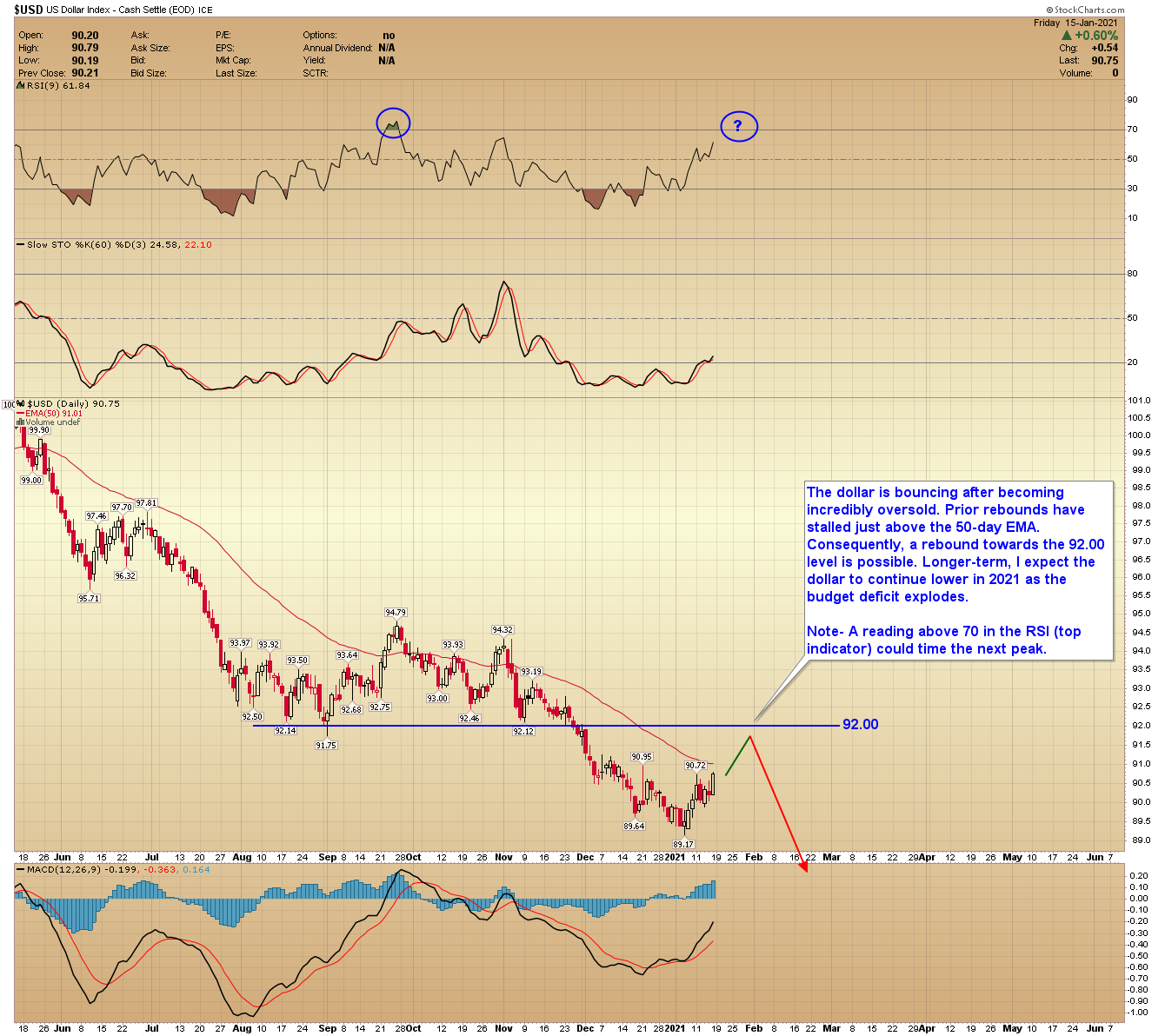Click the 'MACD(12,26,9)' indicator label
The width and height of the screenshot is (1165, 1036).
coord(63,869)
